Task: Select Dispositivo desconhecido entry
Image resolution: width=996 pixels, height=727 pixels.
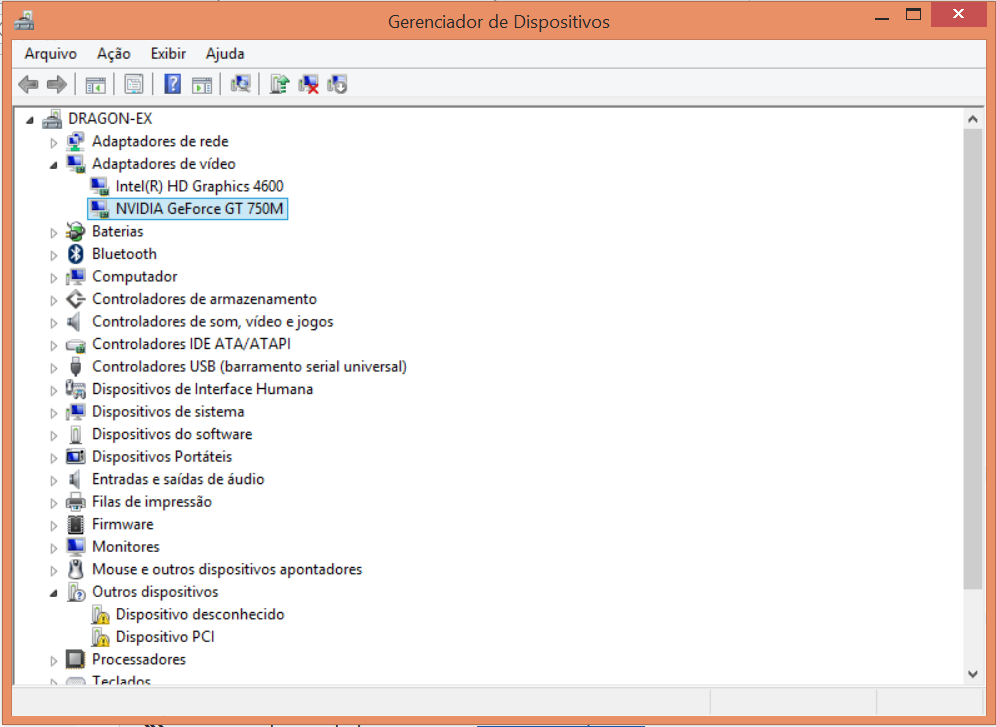Action: (x=200, y=614)
